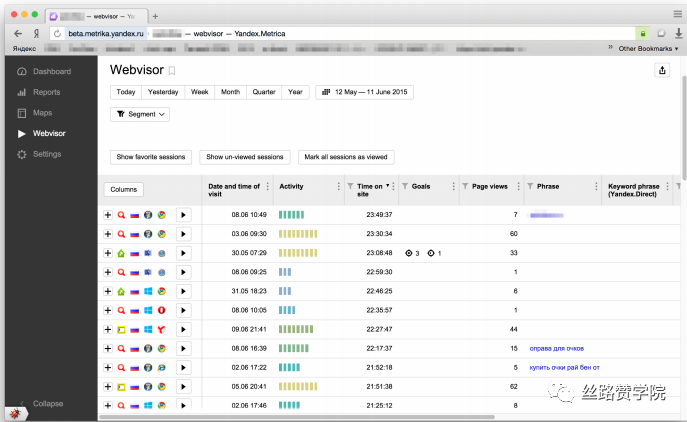687x422 pixels.
Task: Click the downloads arrow in browser toolbar
Action: [678, 33]
